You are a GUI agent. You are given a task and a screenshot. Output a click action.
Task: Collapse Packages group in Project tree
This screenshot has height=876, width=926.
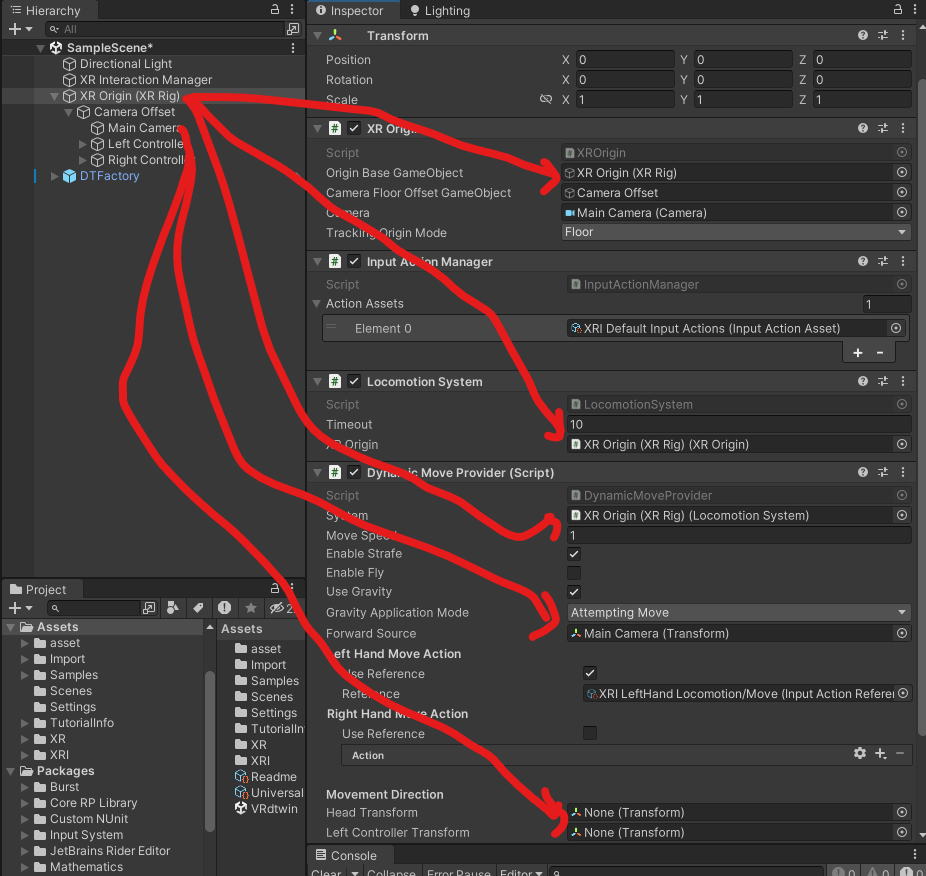(x=11, y=771)
